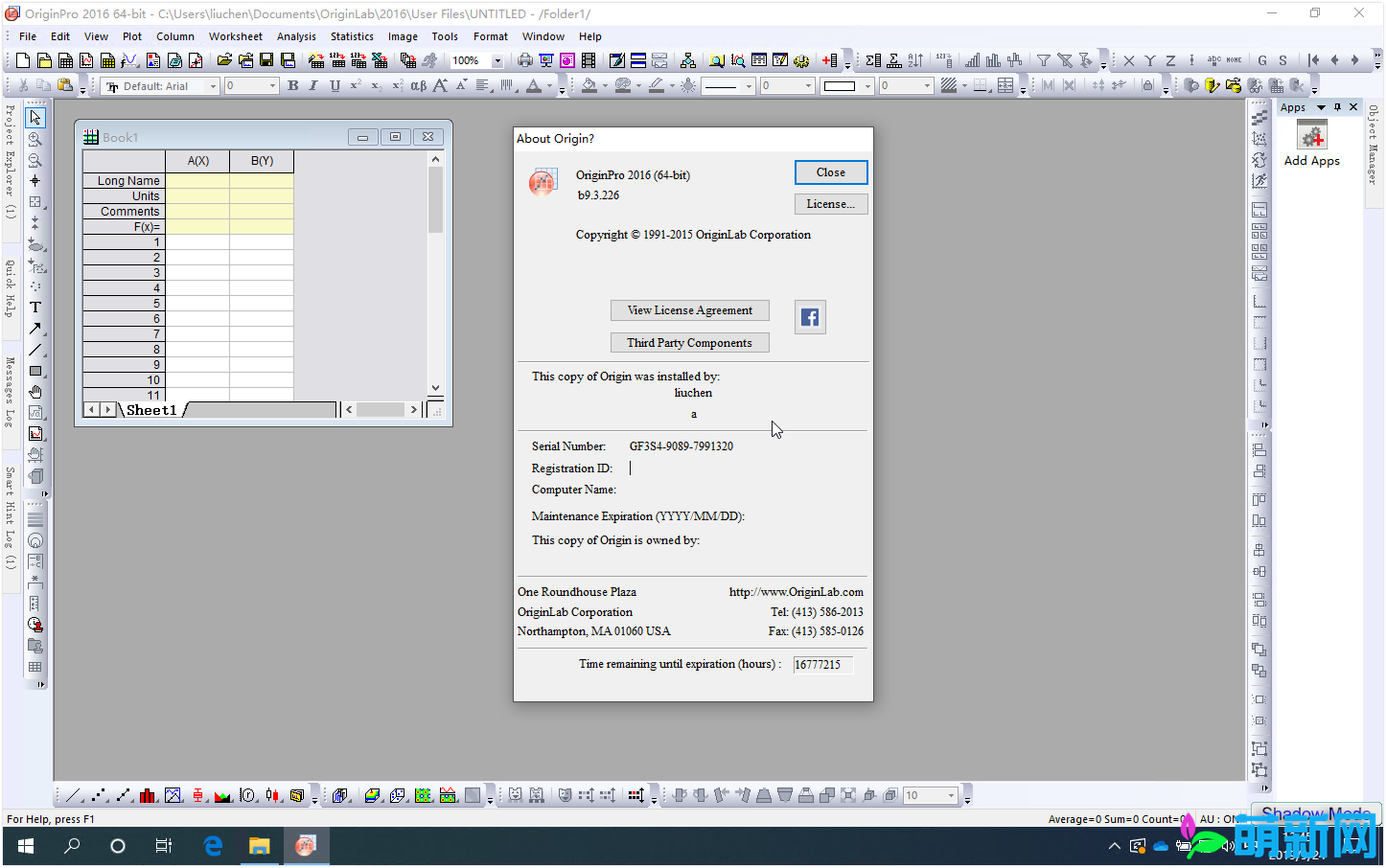
Task: Click the Add Filter funnel icon
Action: click(x=1043, y=60)
